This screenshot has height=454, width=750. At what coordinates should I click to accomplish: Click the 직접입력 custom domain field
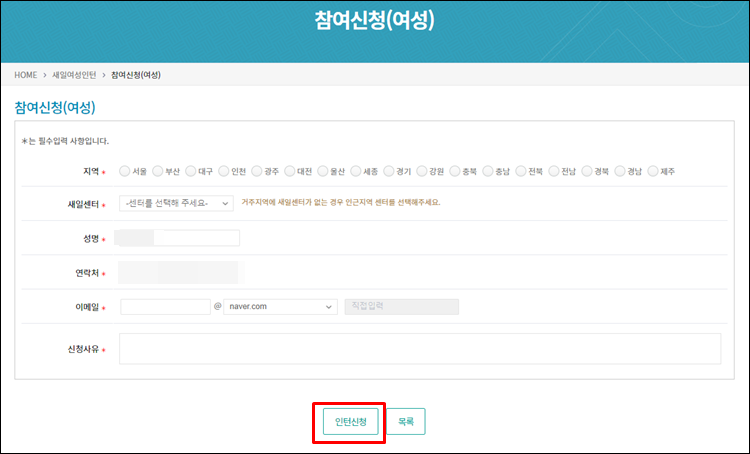tap(401, 307)
